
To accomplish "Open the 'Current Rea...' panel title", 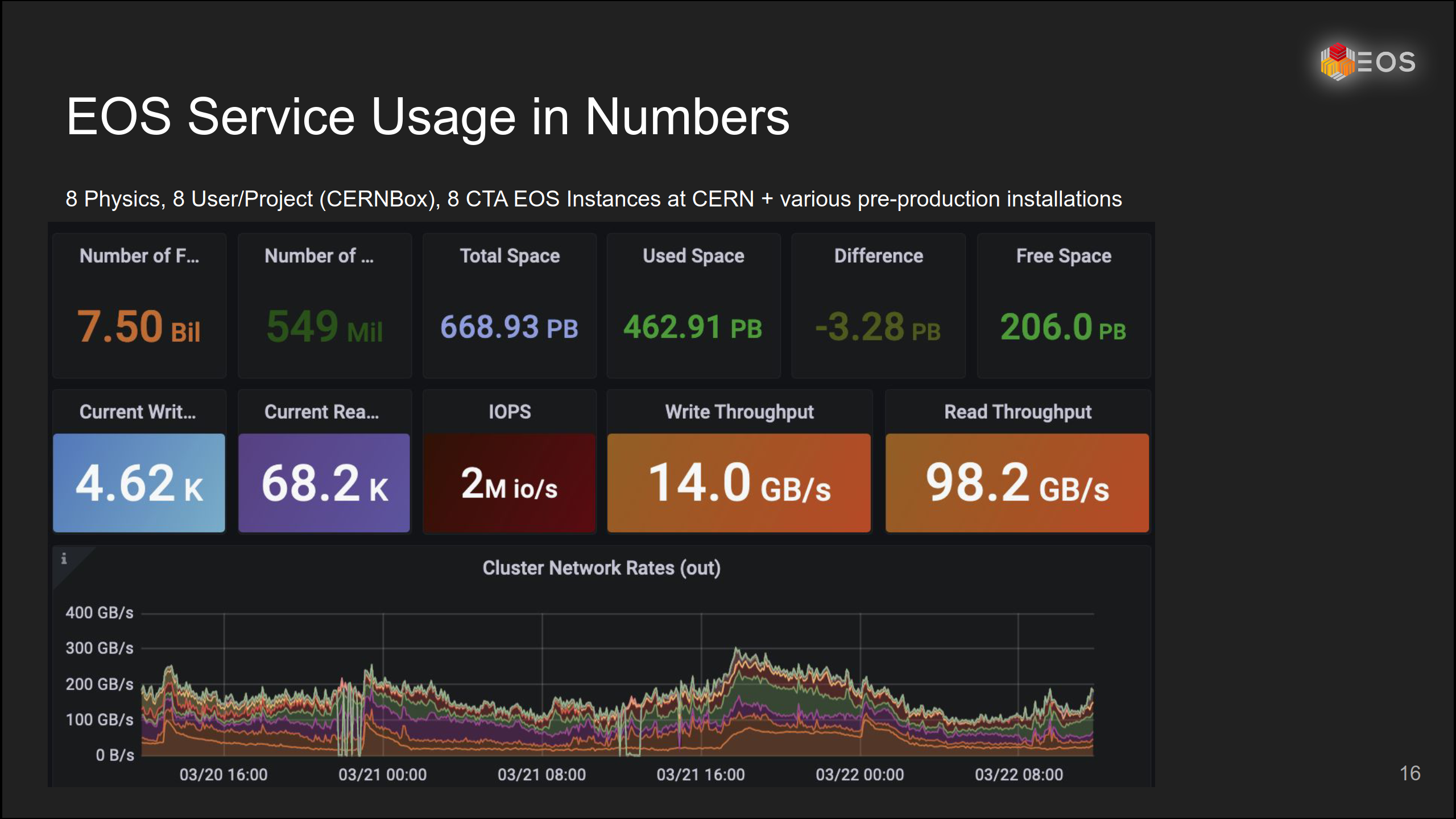I will pos(322,412).
